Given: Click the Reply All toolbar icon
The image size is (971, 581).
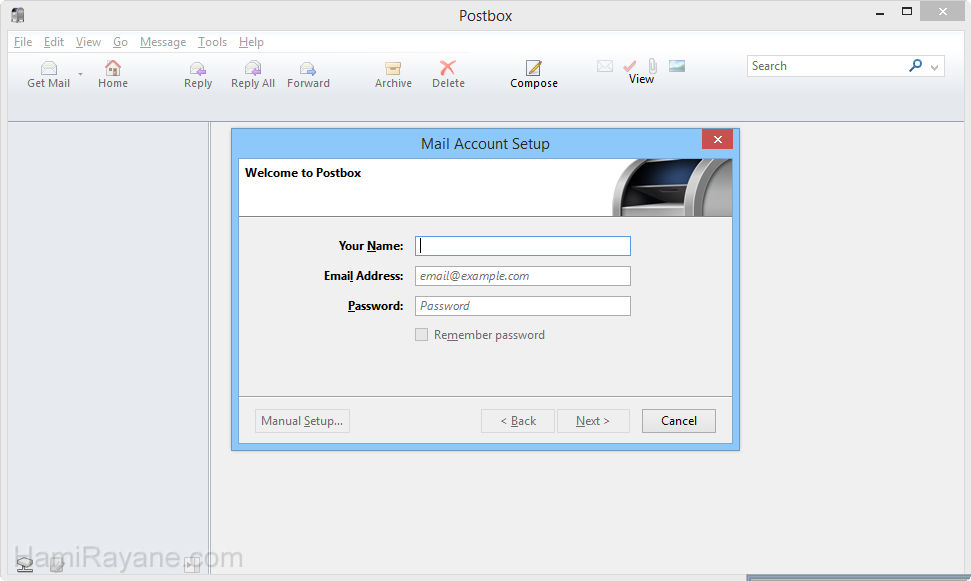Looking at the screenshot, I should (253, 68).
